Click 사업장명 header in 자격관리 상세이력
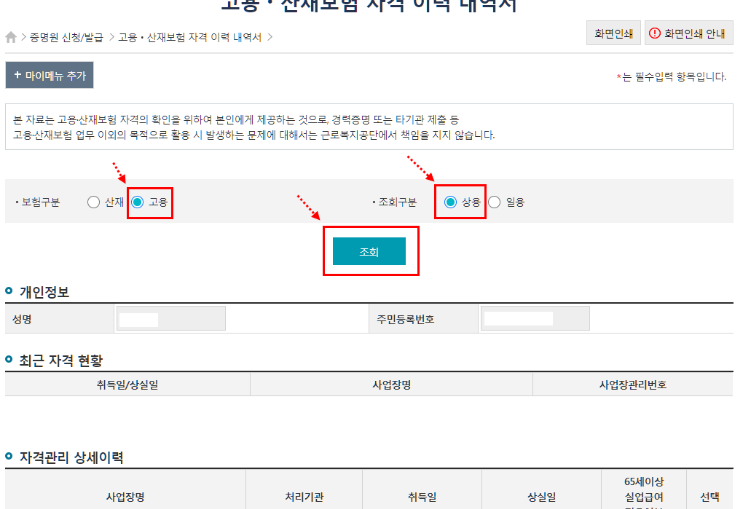Screen dimensions: 747x509 point(125,497)
